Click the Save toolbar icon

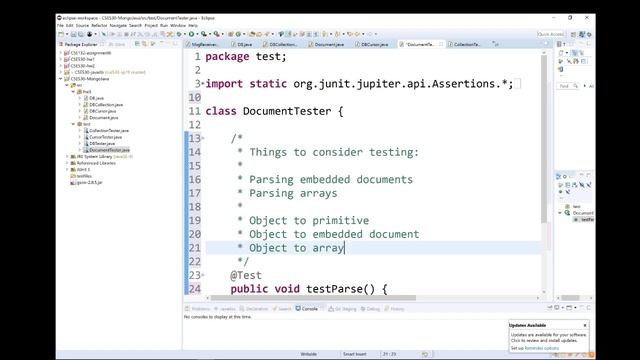73,34
